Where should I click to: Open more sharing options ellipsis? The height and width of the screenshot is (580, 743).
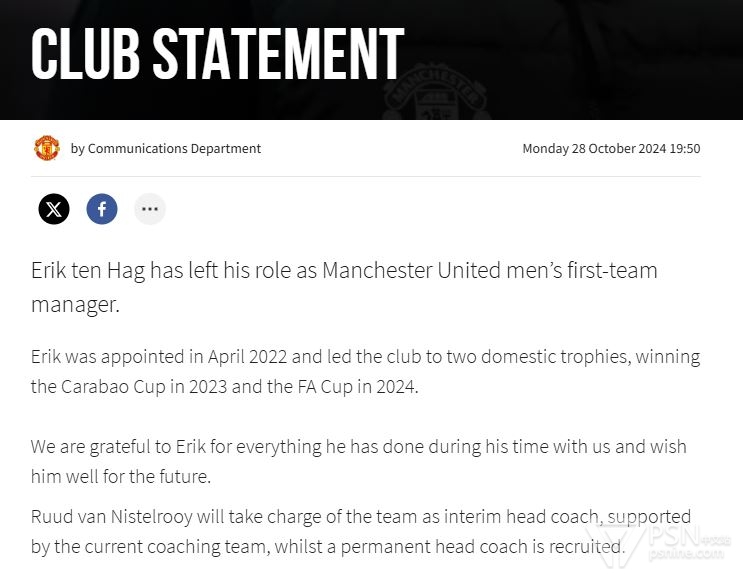(150, 209)
